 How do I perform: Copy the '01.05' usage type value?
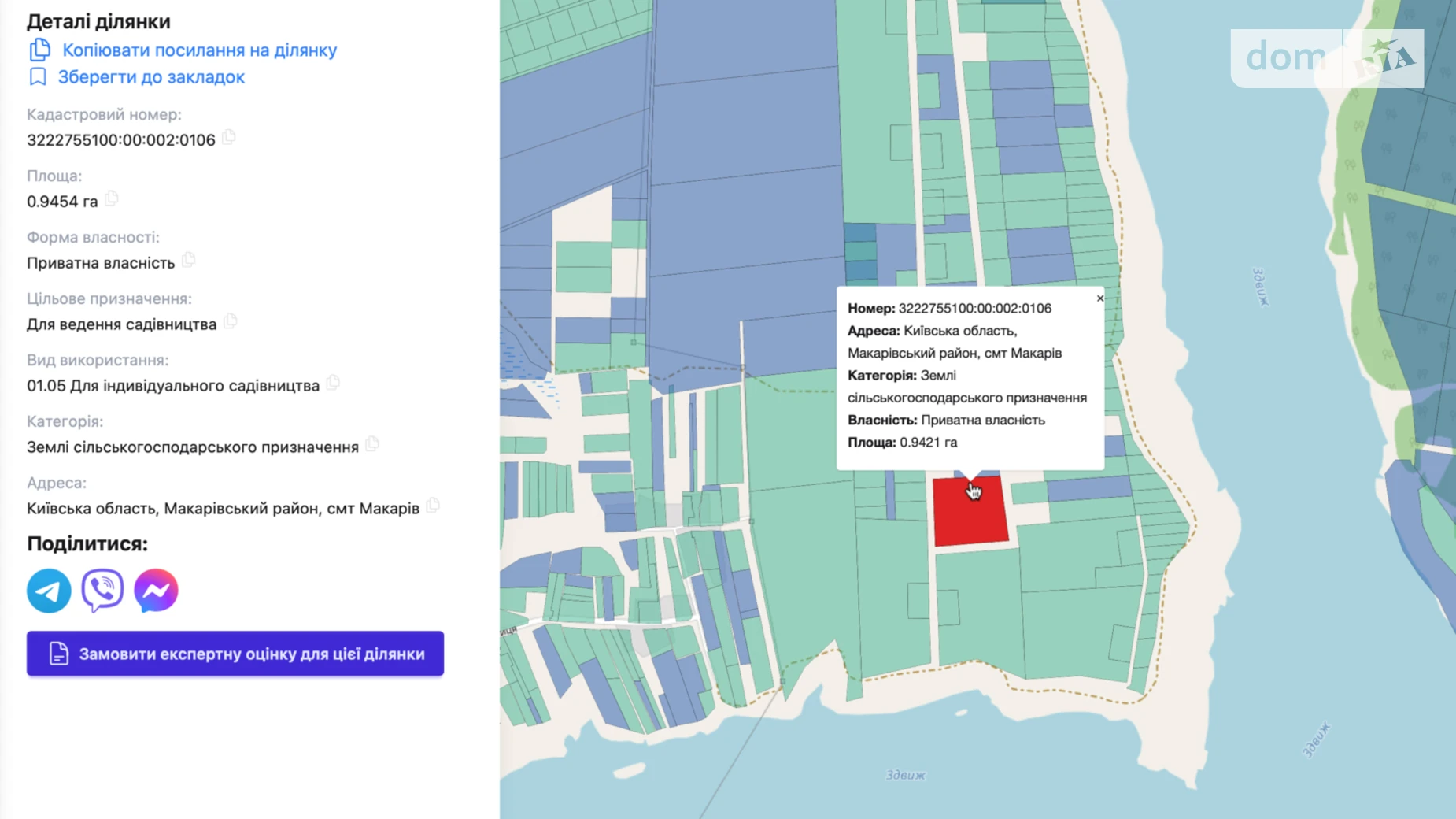334,384
